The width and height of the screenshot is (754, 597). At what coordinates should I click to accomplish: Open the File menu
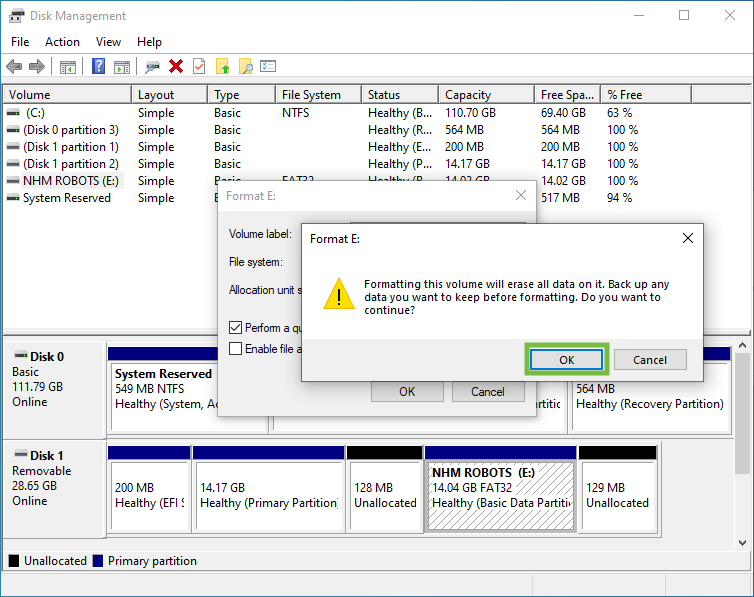[20, 42]
